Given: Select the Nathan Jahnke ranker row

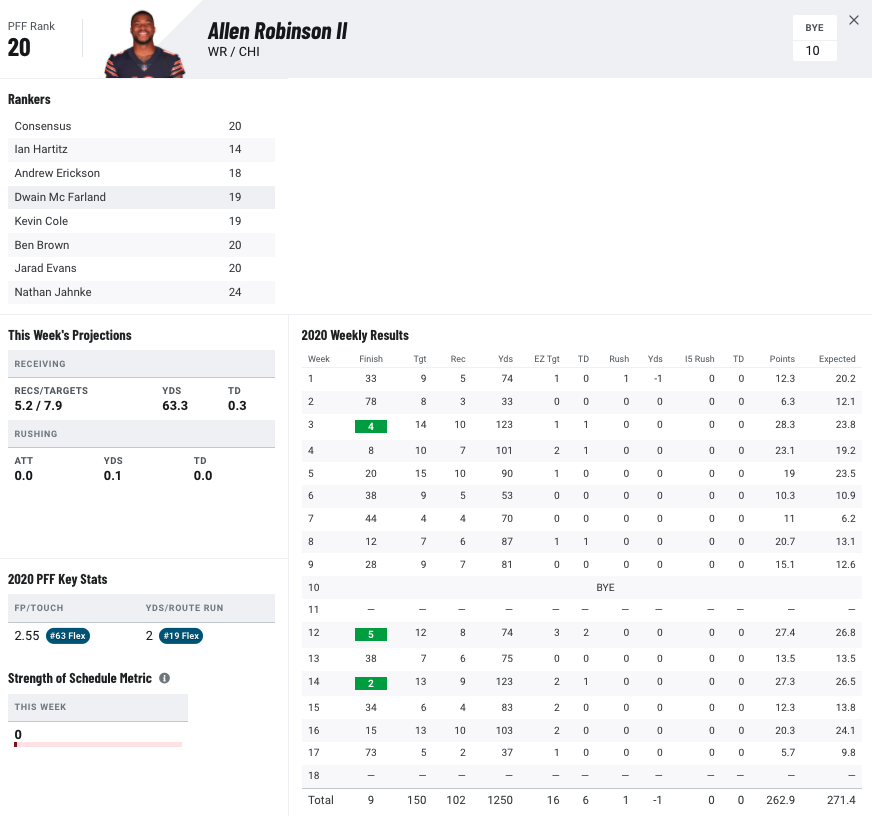Looking at the screenshot, I should point(141,293).
